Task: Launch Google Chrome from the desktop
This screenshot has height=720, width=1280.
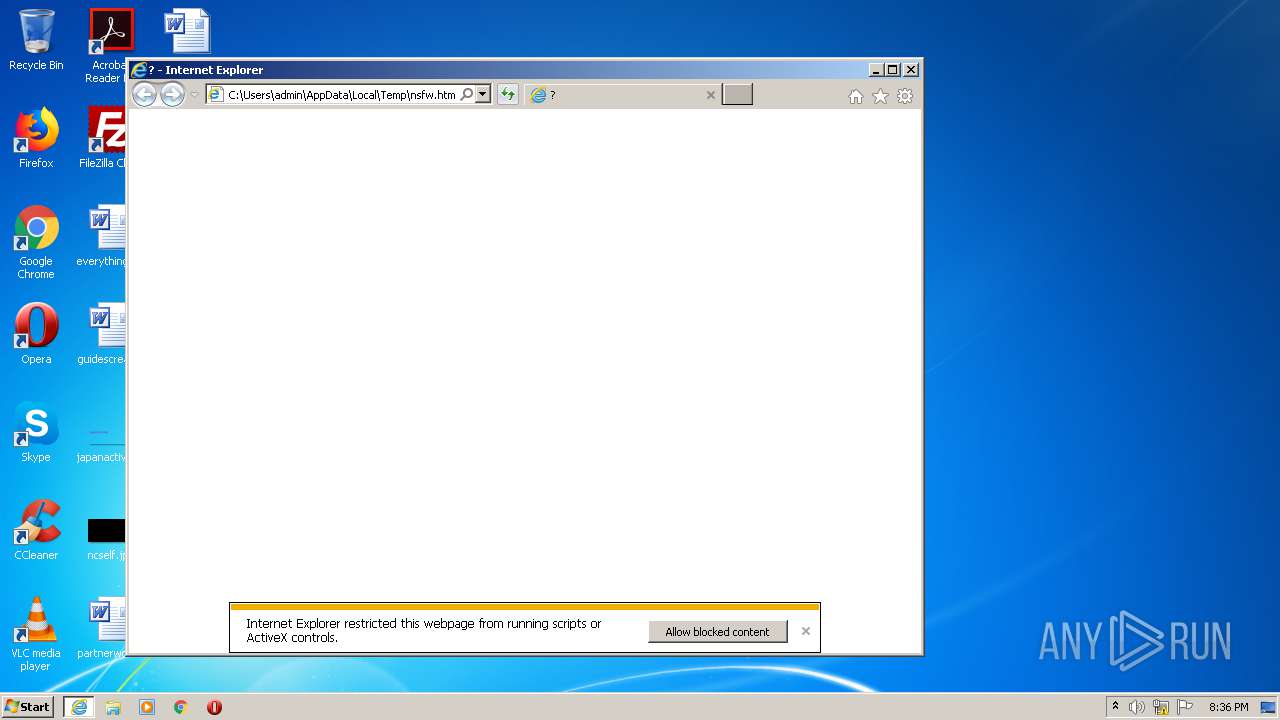Action: 36,242
